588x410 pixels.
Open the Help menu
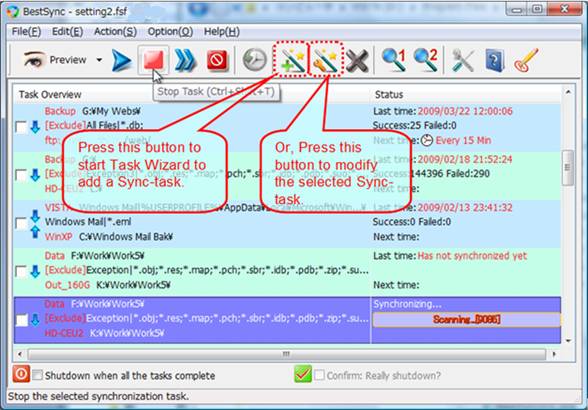pos(222,32)
